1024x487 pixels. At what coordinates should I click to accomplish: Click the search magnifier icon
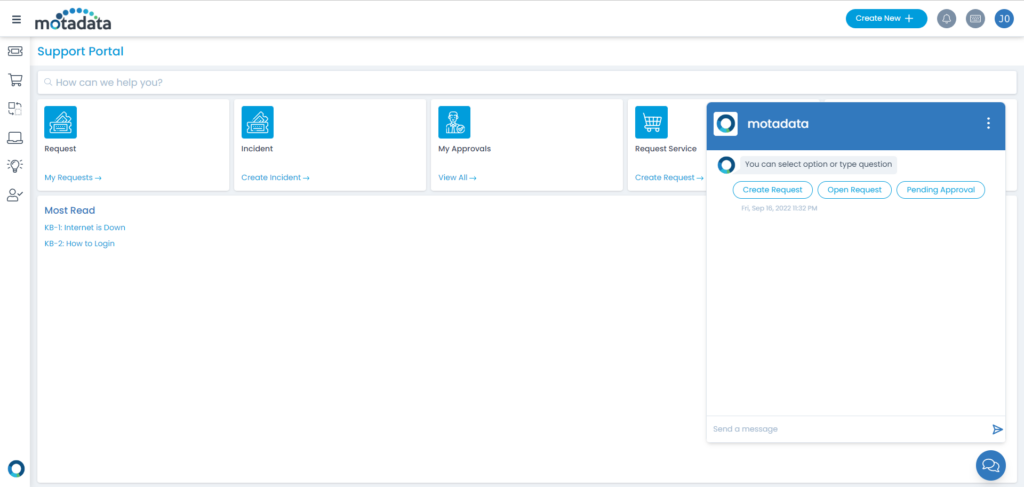tap(48, 83)
